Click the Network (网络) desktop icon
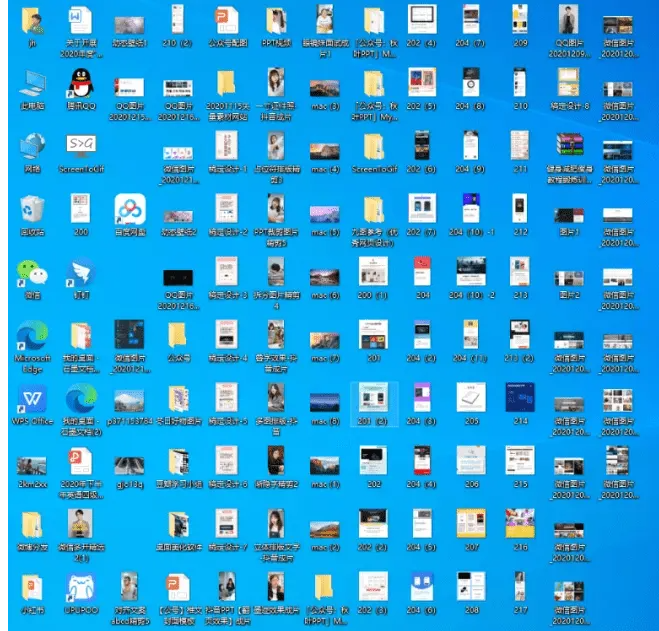 click(x=32, y=148)
